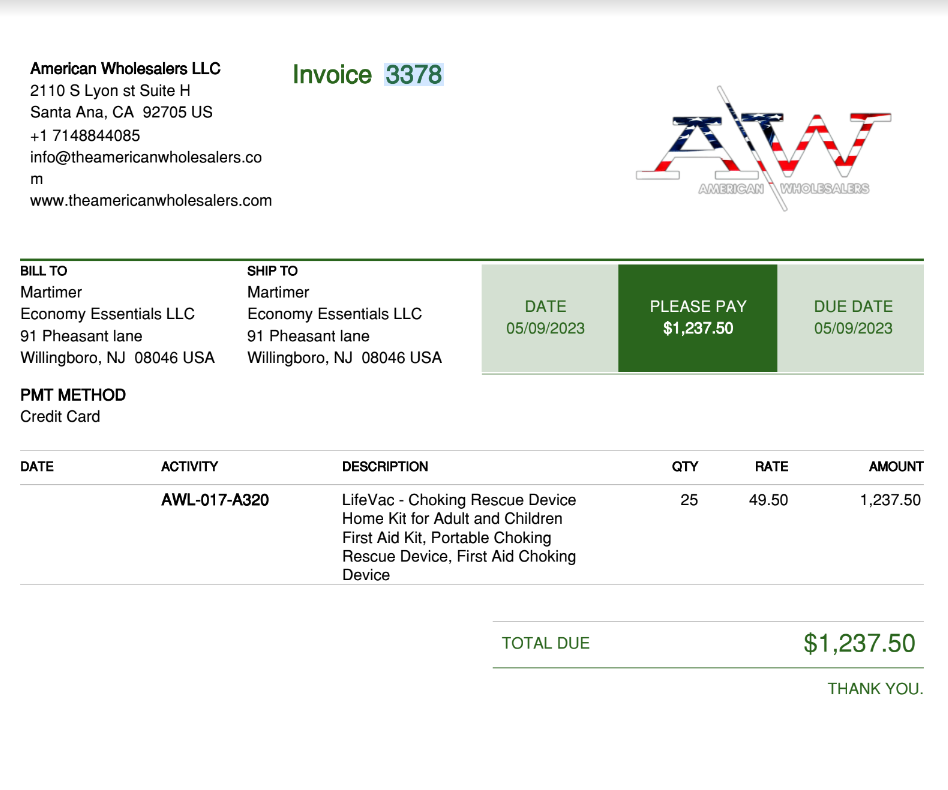Click 'Martimer' under BILL TO

pyautogui.click(x=51, y=293)
